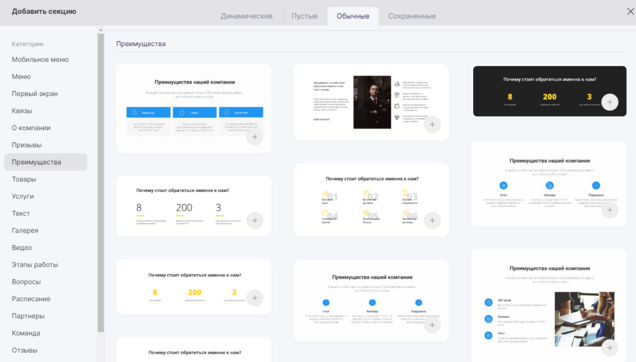Viewport: 636px width, 362px height.
Task: Add the black-background statistics section with plus
Action: (610, 102)
